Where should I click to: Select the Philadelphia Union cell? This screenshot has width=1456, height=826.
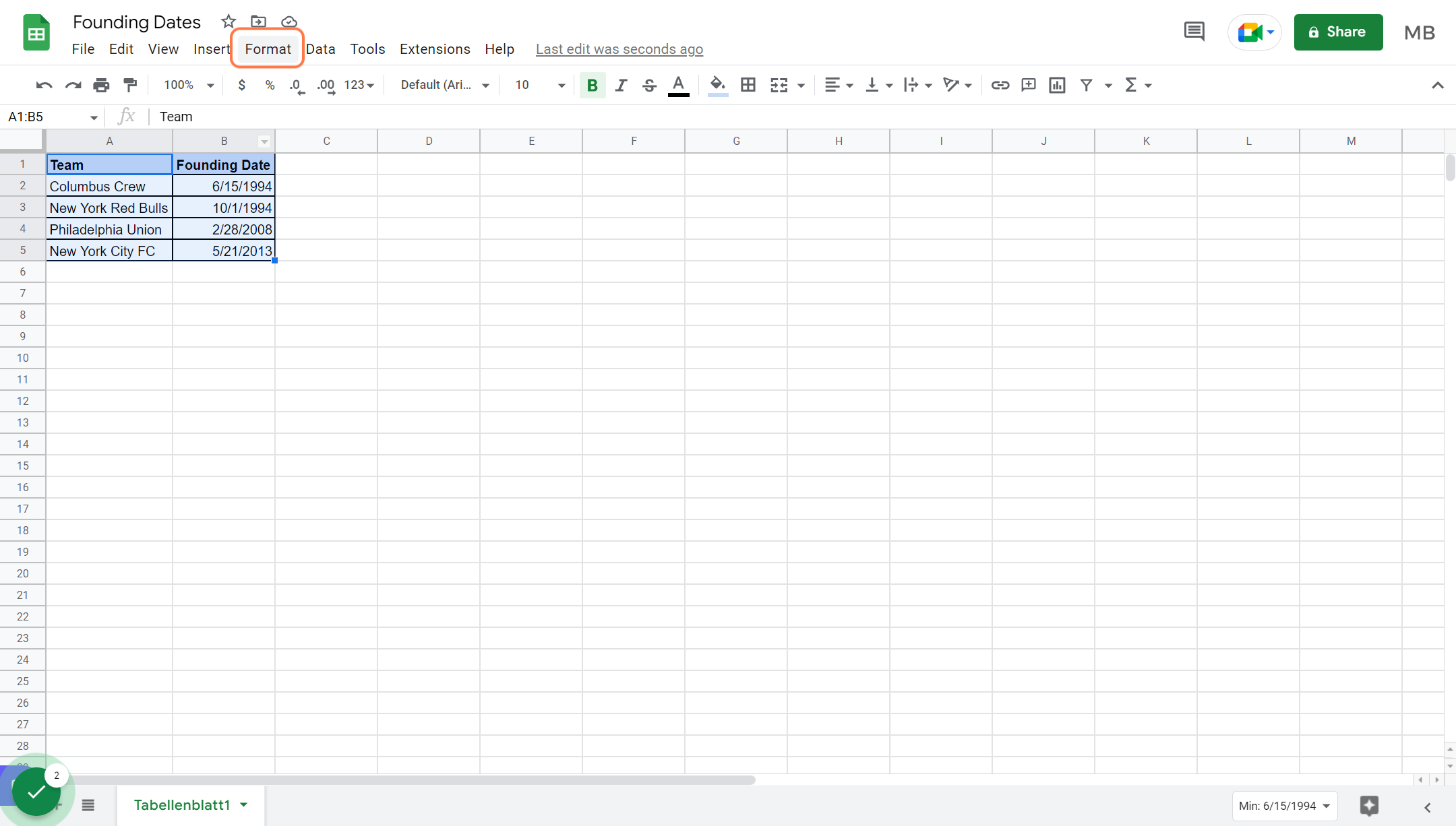(109, 229)
